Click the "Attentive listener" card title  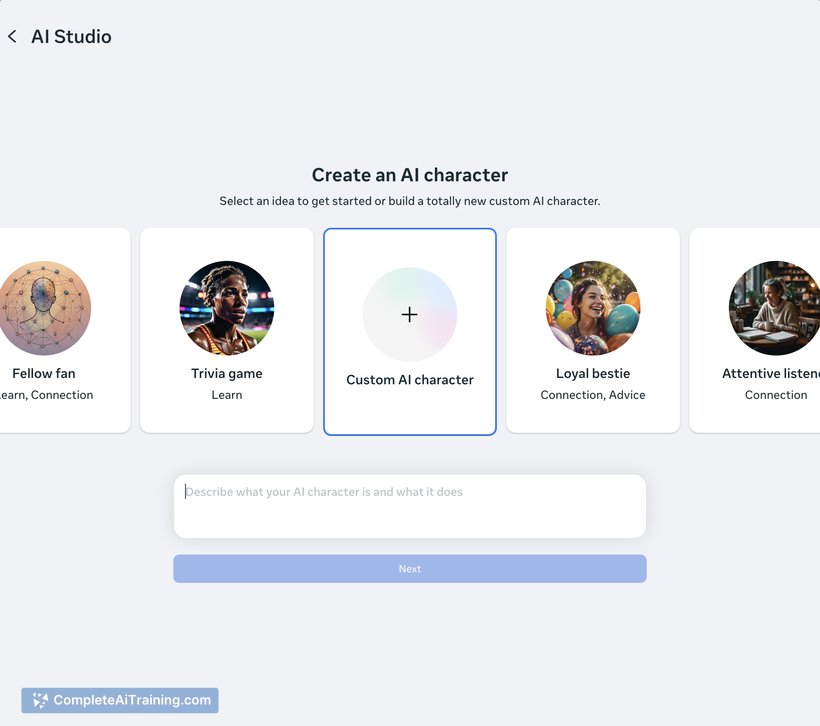click(x=770, y=374)
